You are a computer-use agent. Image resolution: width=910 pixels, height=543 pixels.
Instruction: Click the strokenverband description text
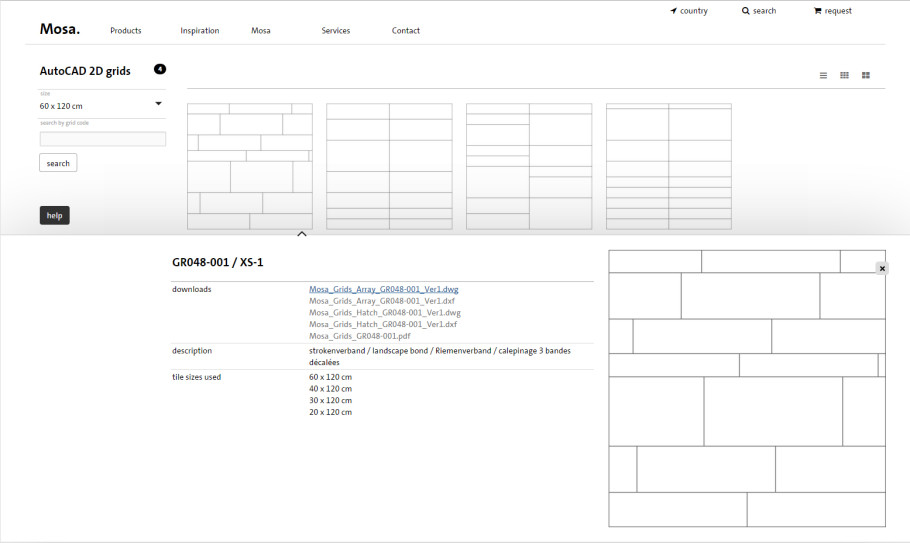tap(440, 356)
